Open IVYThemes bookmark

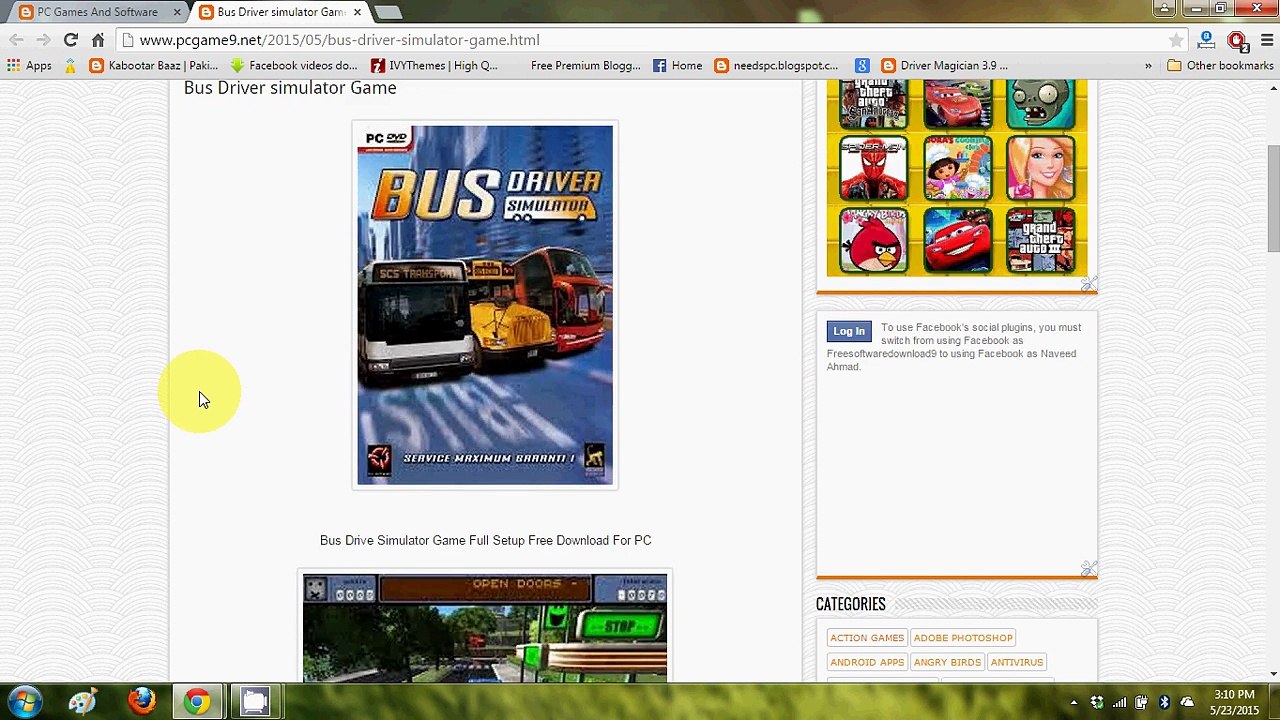[x=433, y=66]
